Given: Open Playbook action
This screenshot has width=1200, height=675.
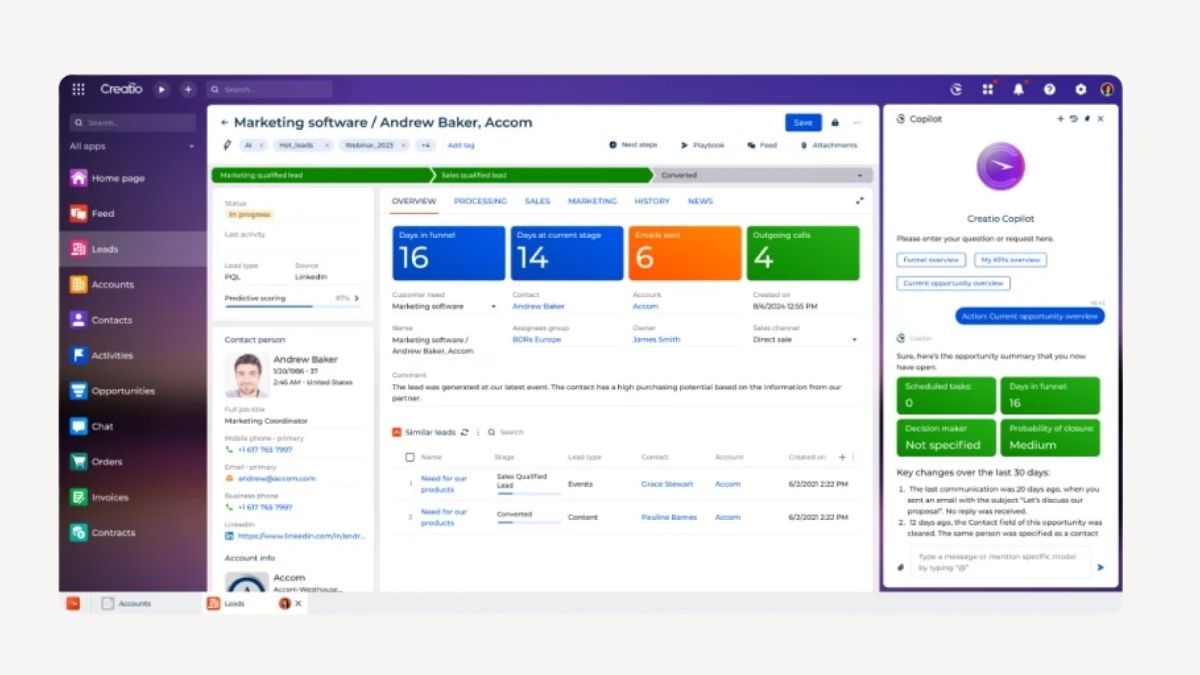Looking at the screenshot, I should tap(703, 145).
